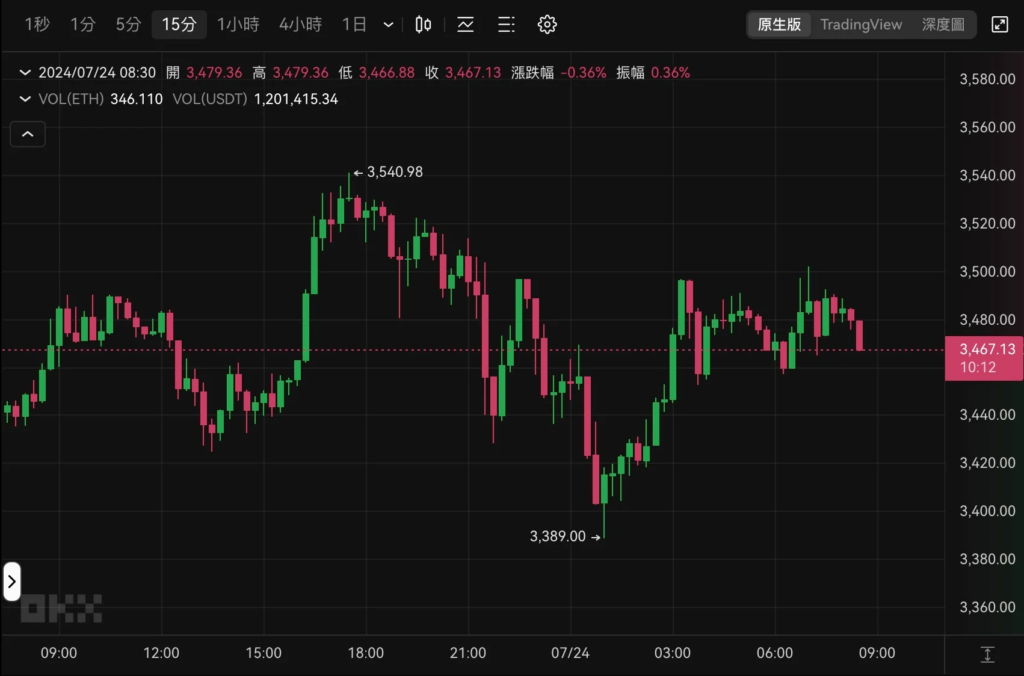
Task: Open the candlestick chart type icon
Action: pyautogui.click(x=423, y=25)
